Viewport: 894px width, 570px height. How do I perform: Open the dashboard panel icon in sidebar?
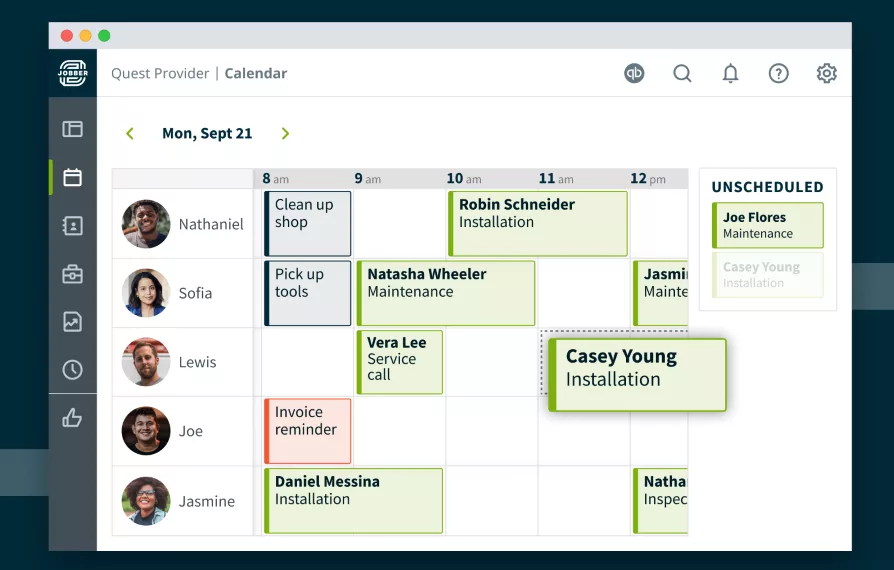[72, 129]
